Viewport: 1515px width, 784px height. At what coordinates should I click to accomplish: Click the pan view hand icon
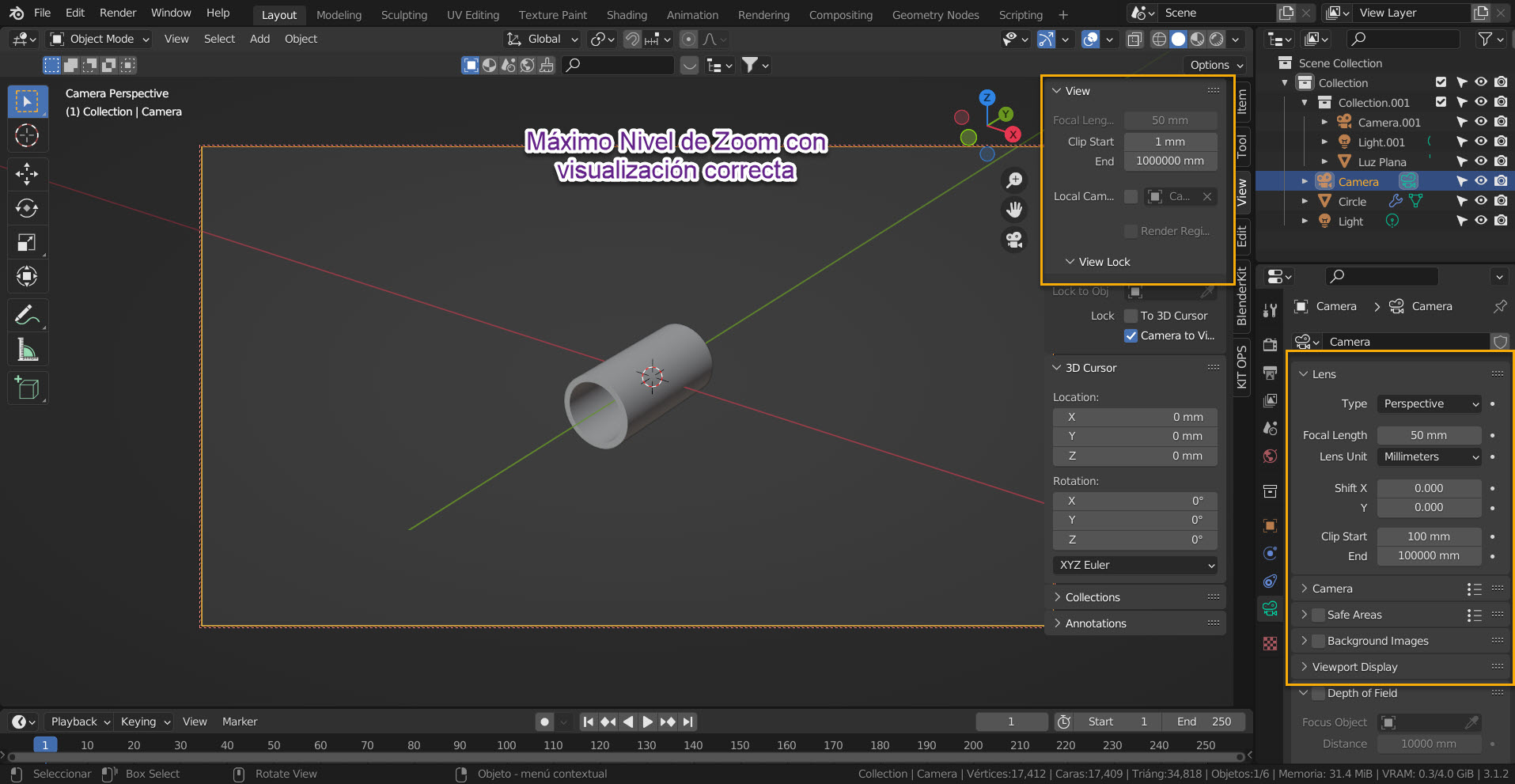point(1014,210)
